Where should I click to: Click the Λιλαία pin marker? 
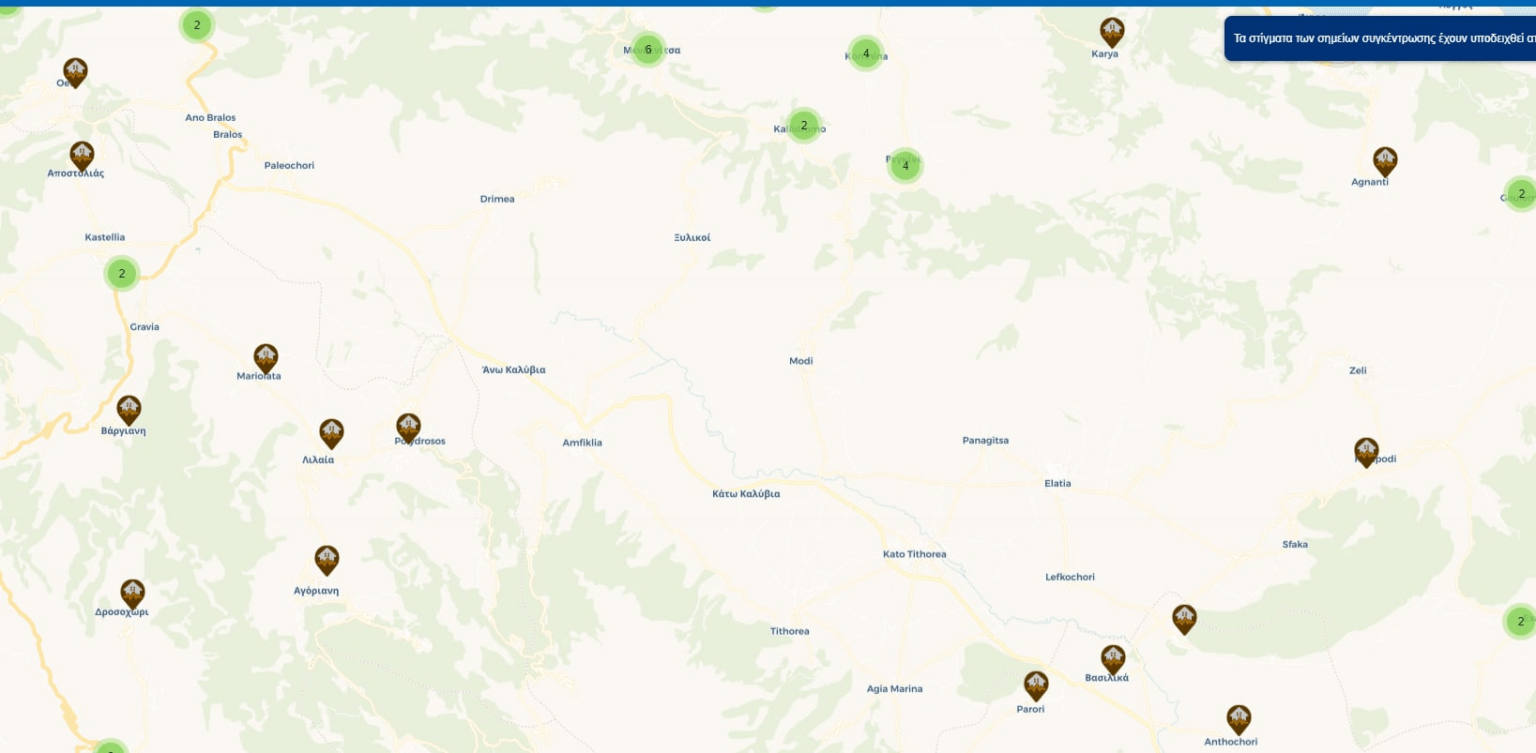331,433
